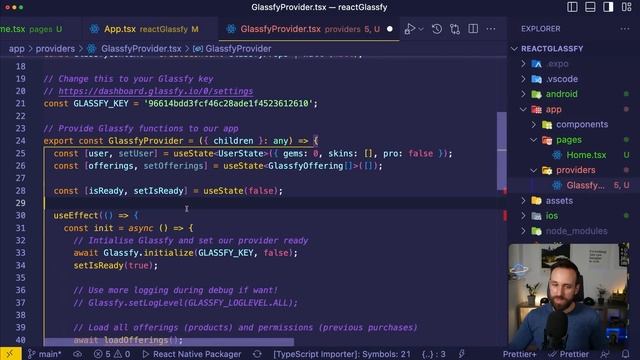The width and height of the screenshot is (640, 360).
Task: Toggle bottom panel layout icon
Action: [590, 7]
